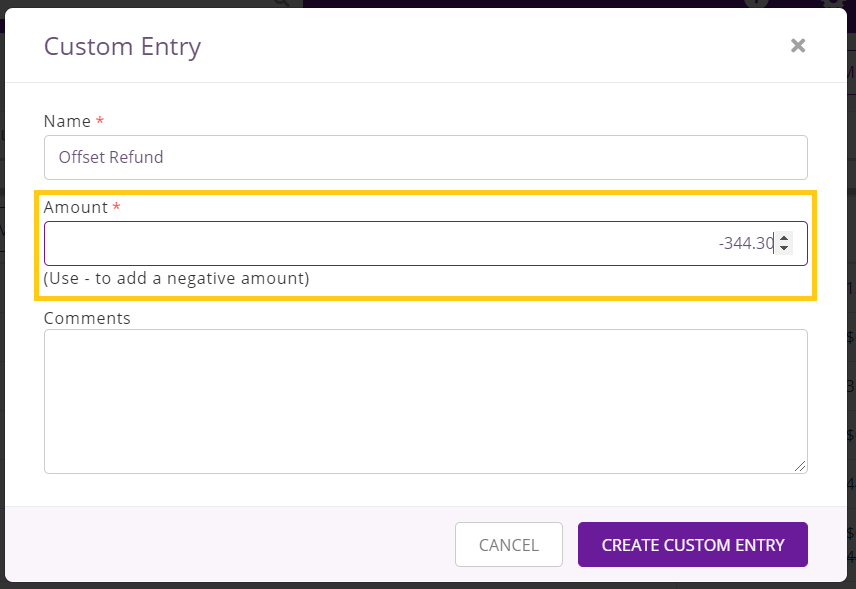Viewport: 856px width, 589px height.
Task: Click the partially hidden gear icon behind dialog
Action: tap(833, 3)
